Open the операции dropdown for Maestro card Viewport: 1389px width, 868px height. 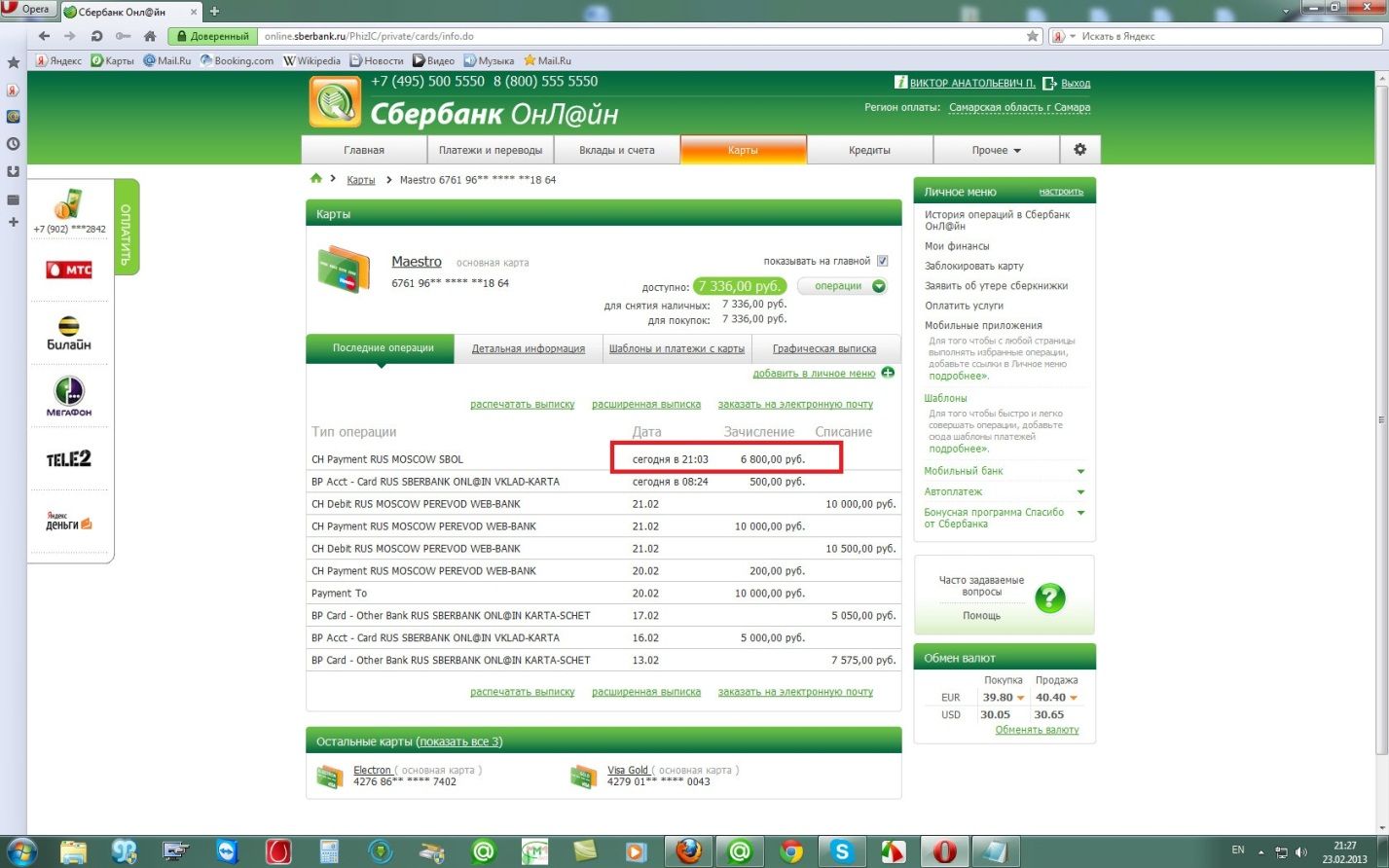coord(843,286)
